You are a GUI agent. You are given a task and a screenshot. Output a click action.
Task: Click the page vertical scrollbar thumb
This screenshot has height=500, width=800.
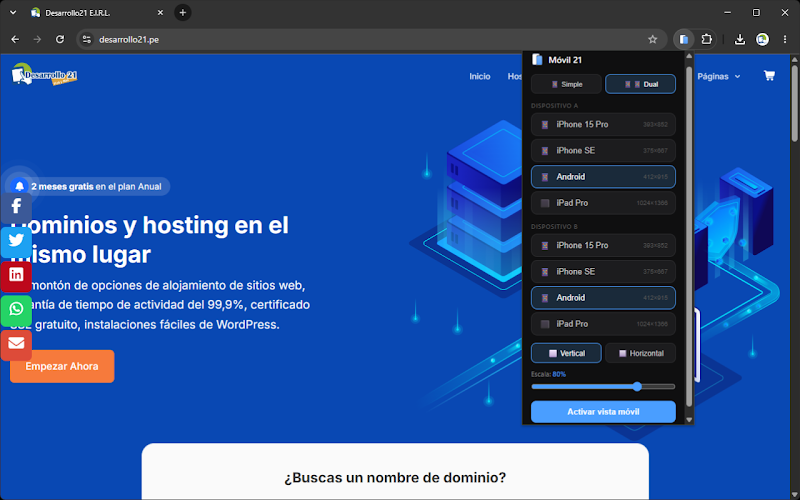(x=794, y=102)
